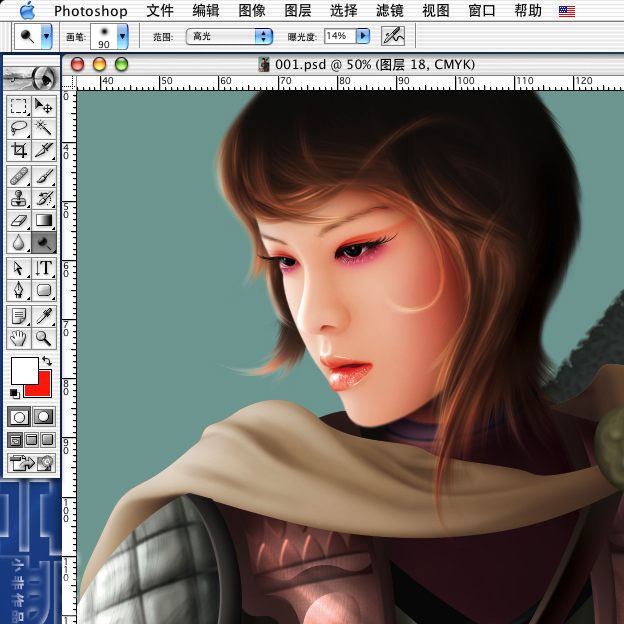Select the History Brush tool
Image resolution: width=624 pixels, height=624 pixels.
[44, 198]
